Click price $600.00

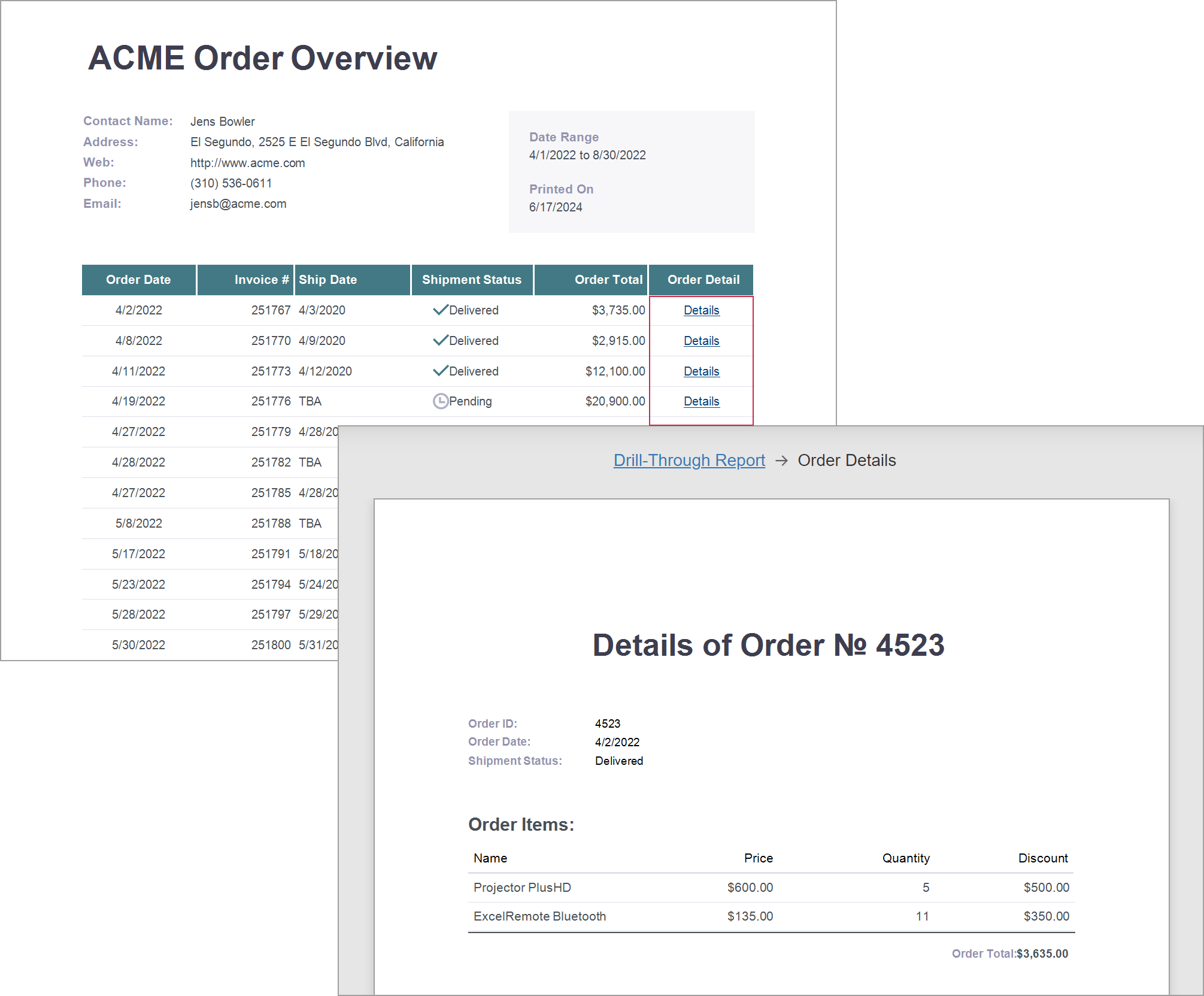(750, 888)
